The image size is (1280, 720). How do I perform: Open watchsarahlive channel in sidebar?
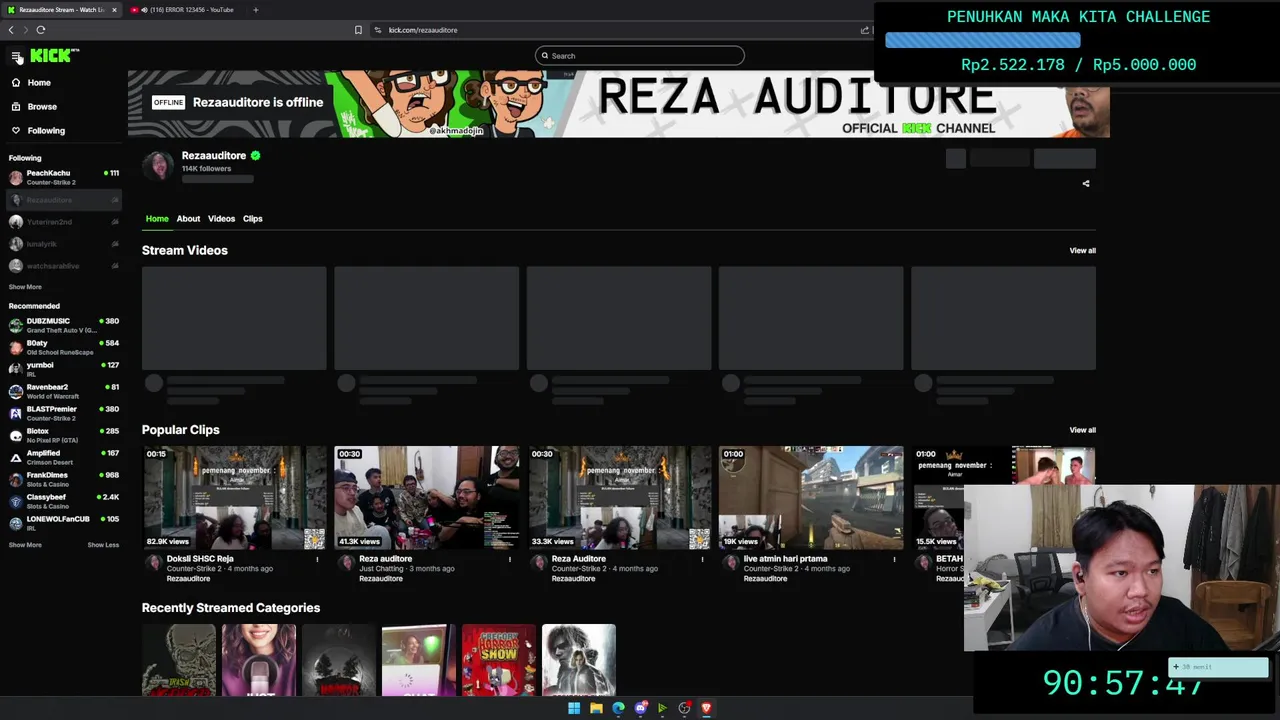coord(62,266)
